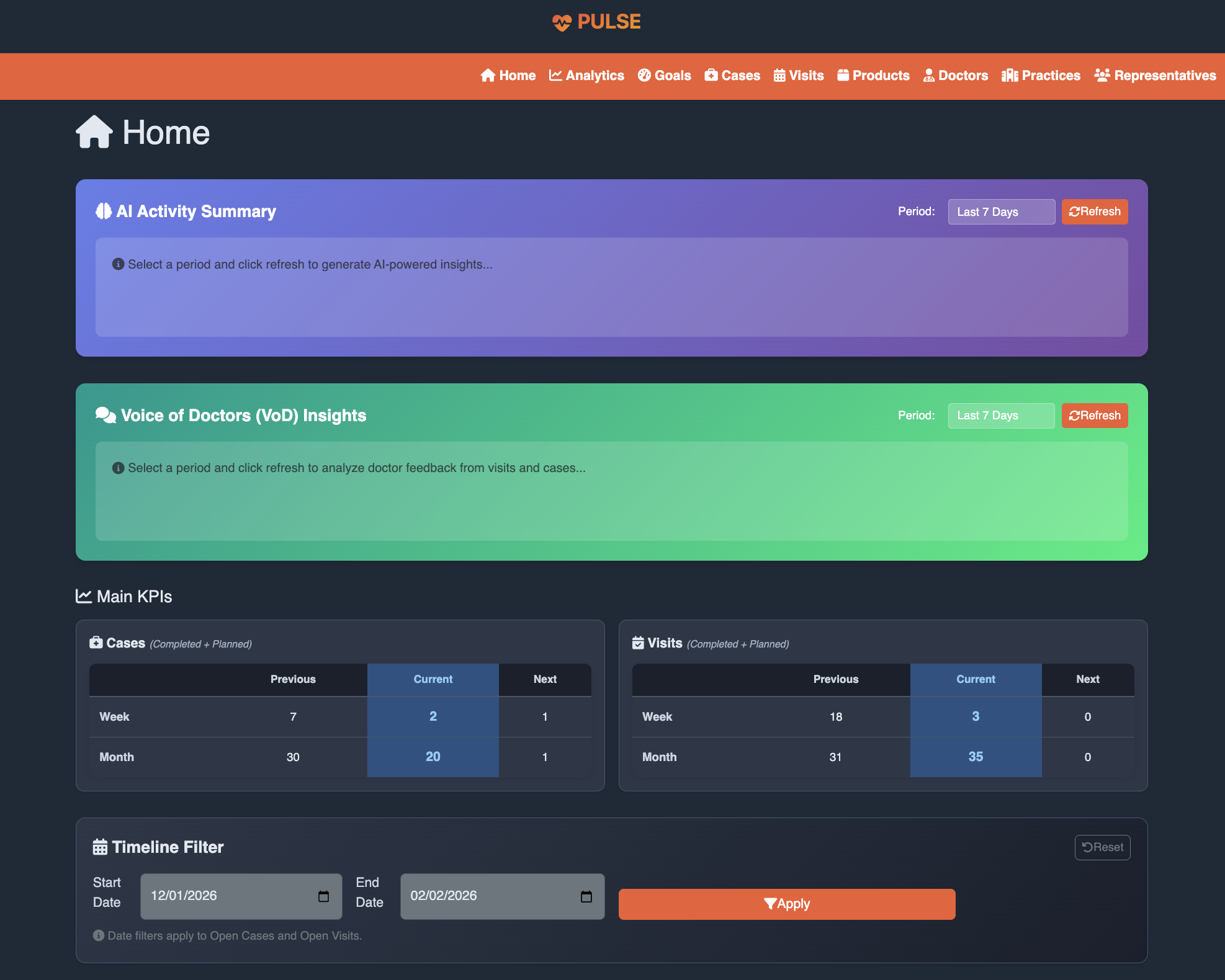Open the Start Date calendar picker

[x=323, y=896]
